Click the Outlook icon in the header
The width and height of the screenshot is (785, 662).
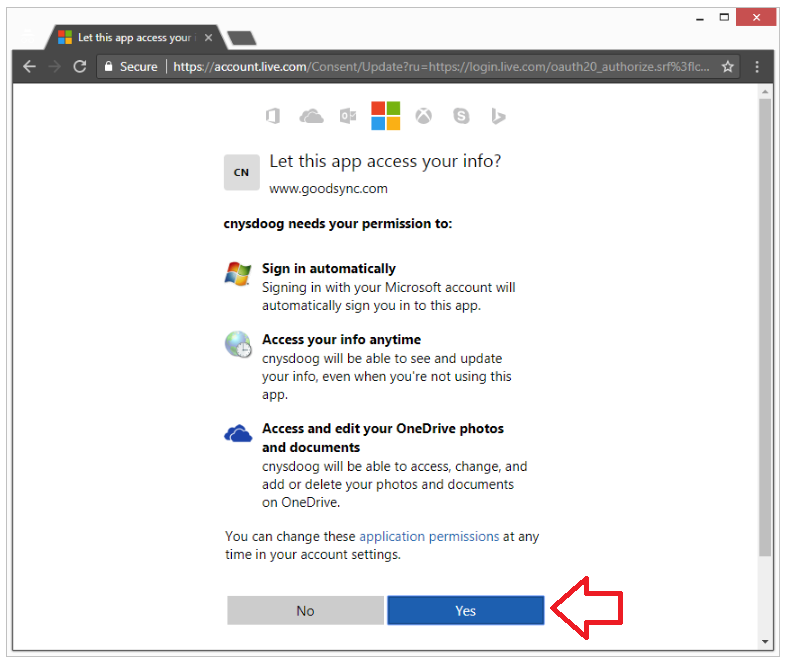348,116
